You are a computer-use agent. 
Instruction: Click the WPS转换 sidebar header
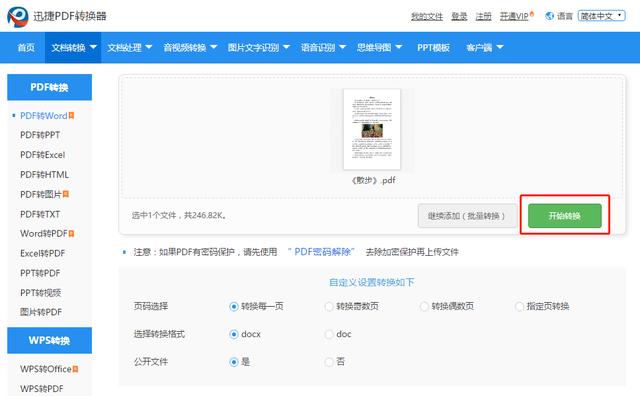tap(49, 340)
